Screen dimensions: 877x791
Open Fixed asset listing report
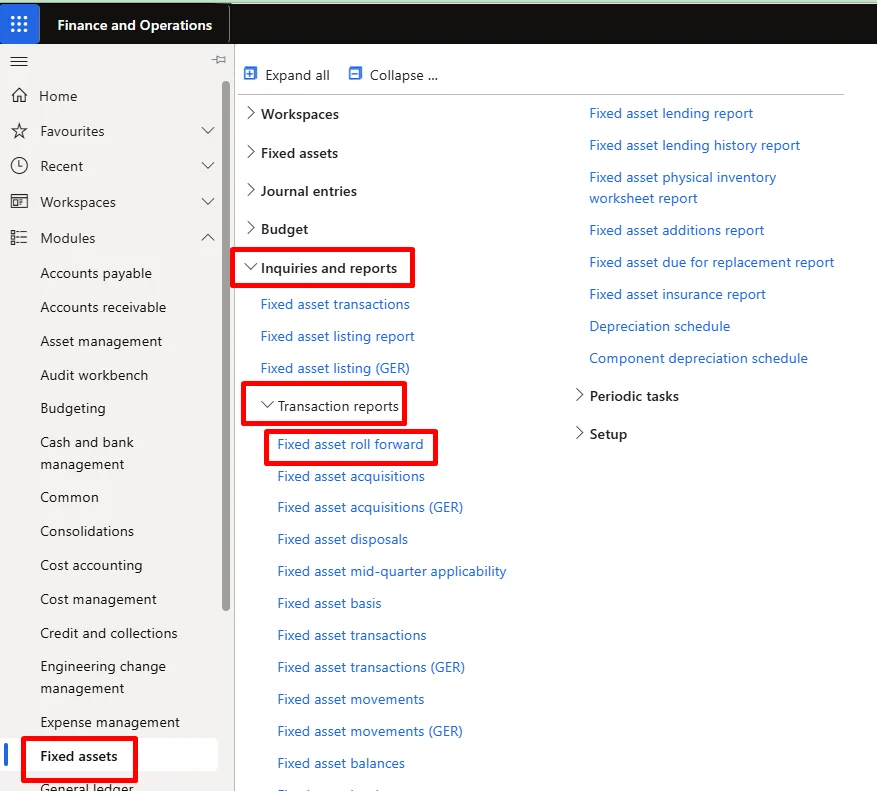point(337,336)
